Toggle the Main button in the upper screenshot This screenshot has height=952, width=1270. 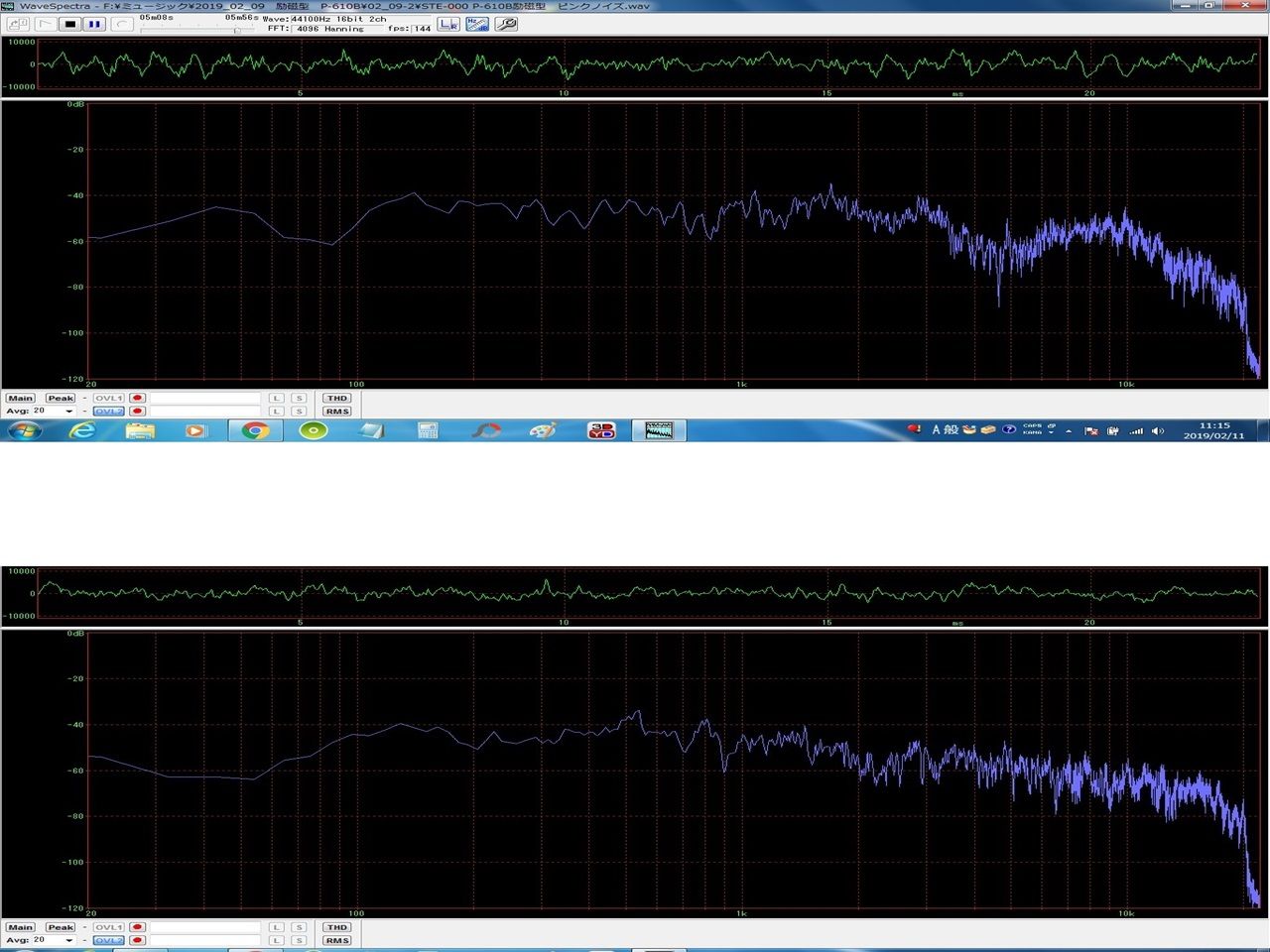[20, 399]
